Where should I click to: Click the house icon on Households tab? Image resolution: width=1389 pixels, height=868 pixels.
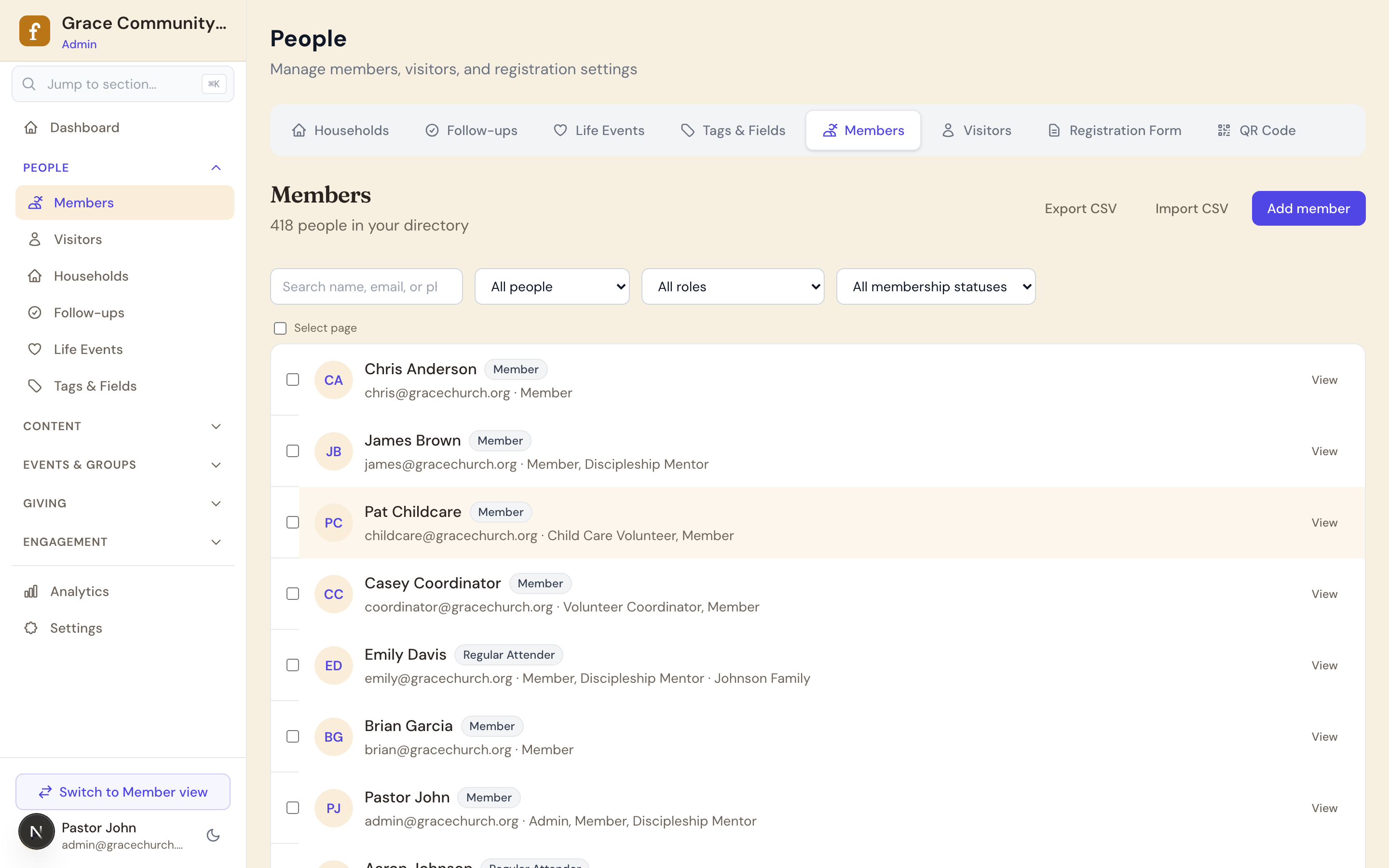[299, 130]
